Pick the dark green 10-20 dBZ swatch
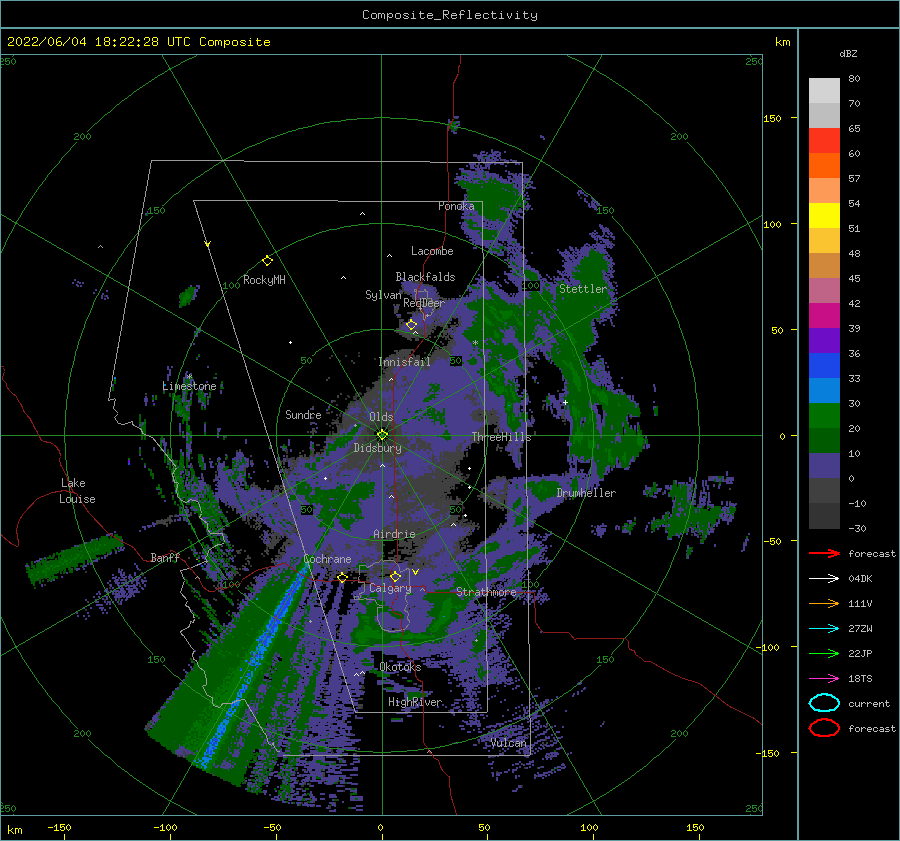Image resolution: width=900 pixels, height=841 pixels. click(824, 440)
